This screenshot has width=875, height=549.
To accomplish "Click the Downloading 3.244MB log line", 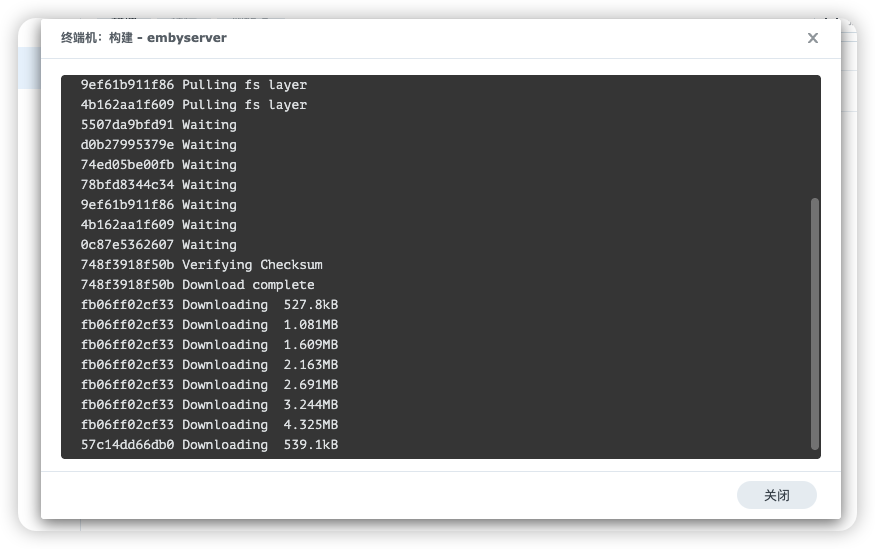I will point(209,404).
